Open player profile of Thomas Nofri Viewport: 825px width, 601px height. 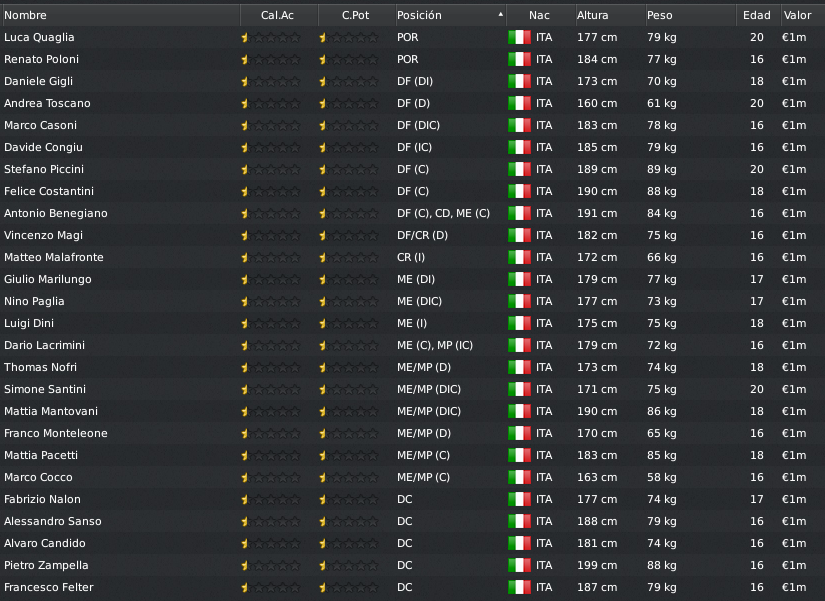(x=41, y=367)
